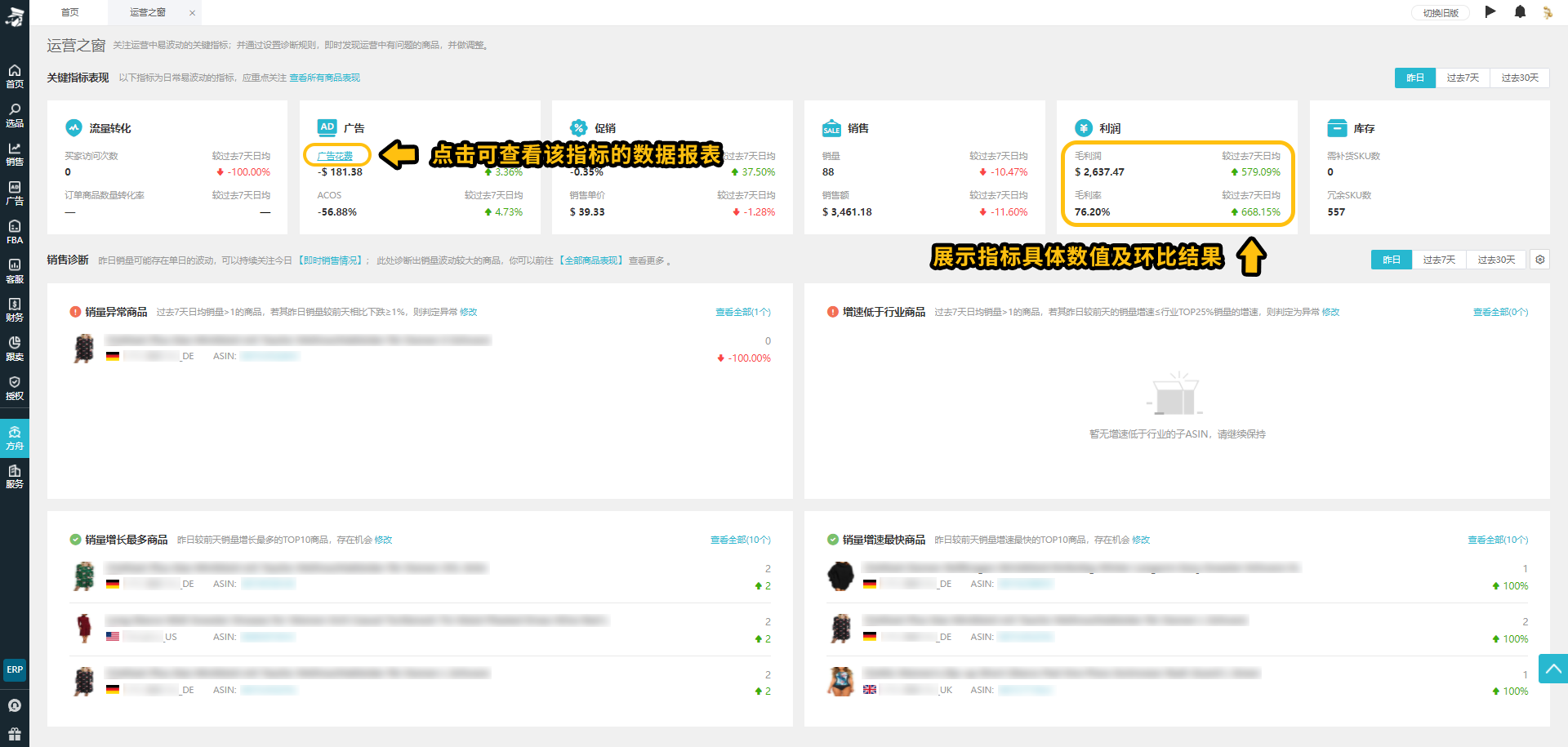Click the 利润 yen card icon
This screenshot has width=1568, height=747.
pos(1084,127)
